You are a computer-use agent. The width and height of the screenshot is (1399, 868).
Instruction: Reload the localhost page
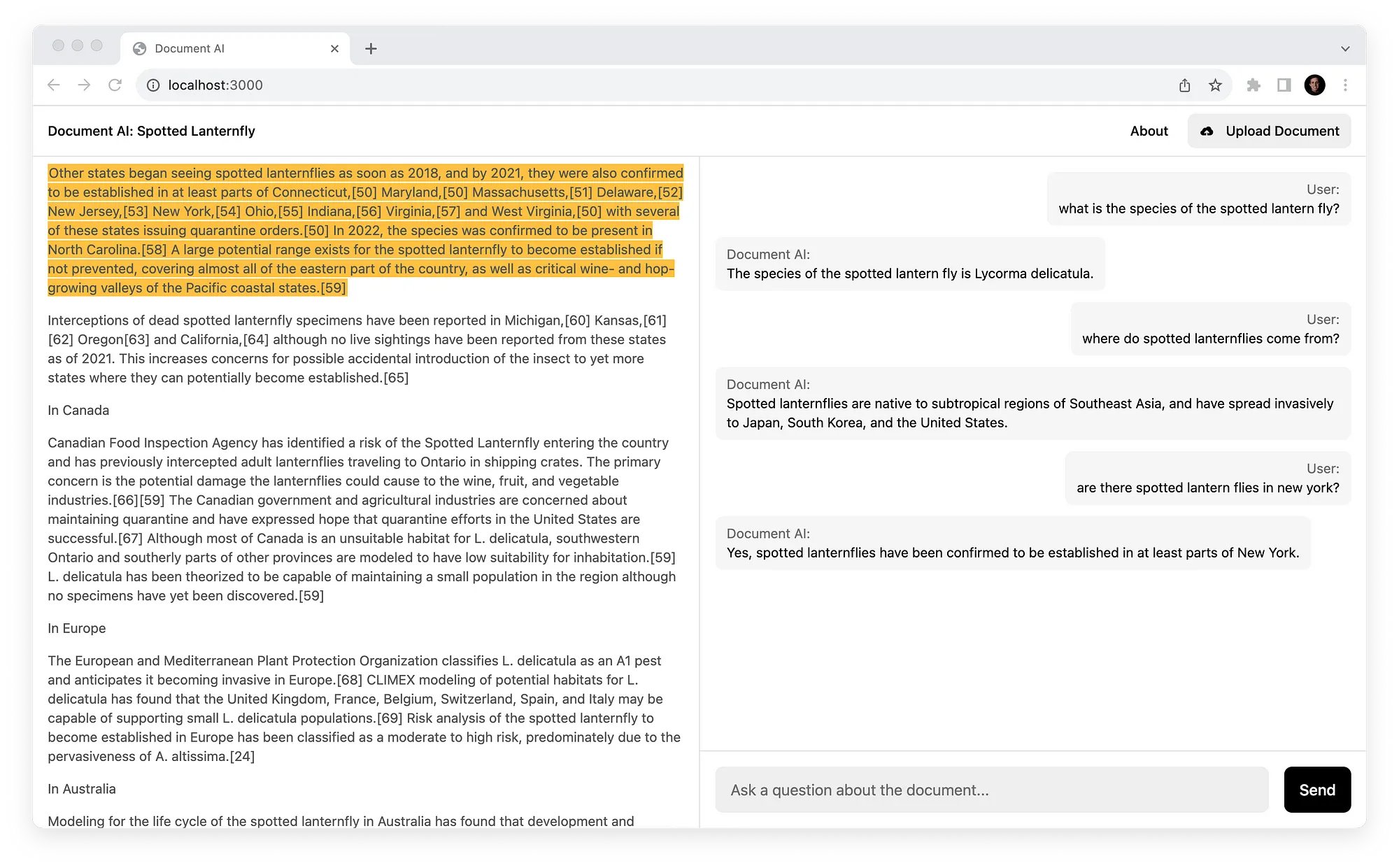[x=115, y=85]
